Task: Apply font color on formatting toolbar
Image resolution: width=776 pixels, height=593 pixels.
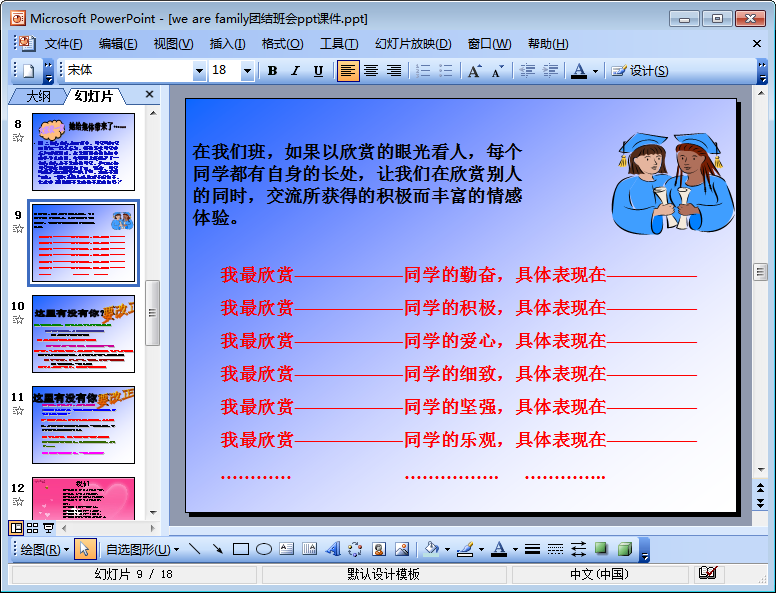Action: [579, 71]
